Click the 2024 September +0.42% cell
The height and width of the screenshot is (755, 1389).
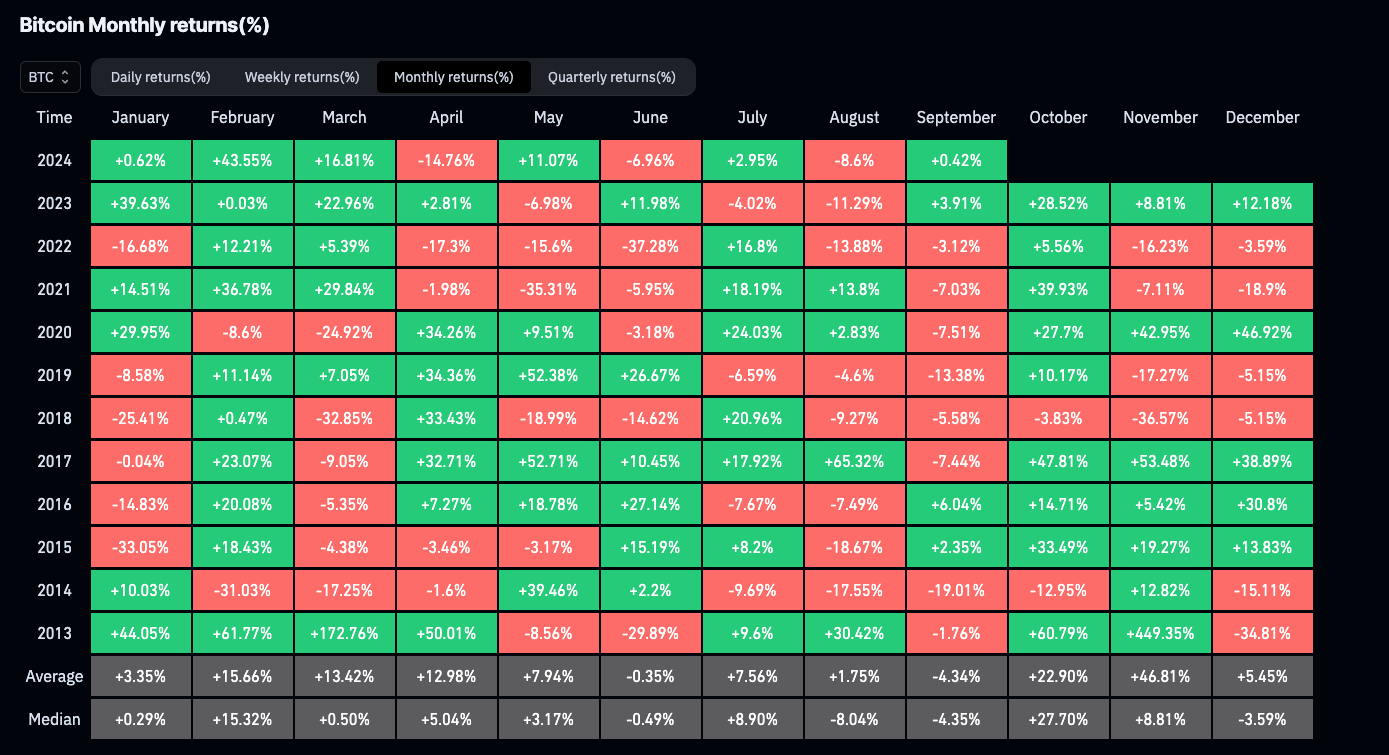(956, 160)
